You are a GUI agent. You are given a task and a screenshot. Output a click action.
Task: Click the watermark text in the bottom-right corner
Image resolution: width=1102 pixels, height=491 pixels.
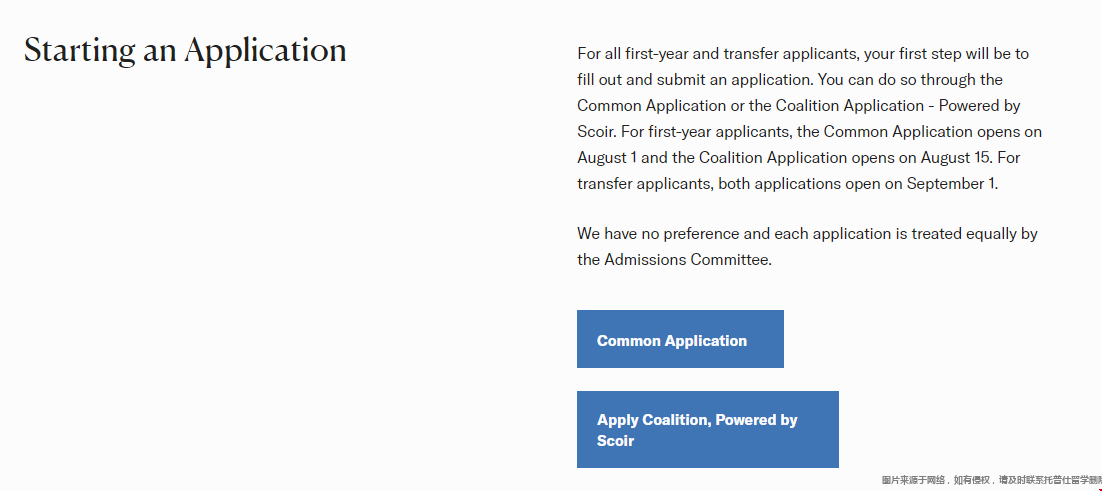990,481
